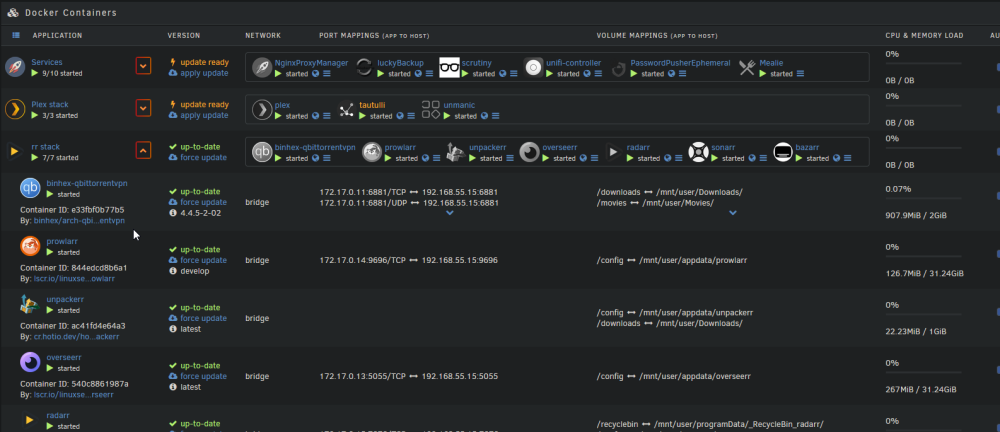Click the overseerr icon in rr stack preview bar
Image resolution: width=1000 pixels, height=432 pixels.
[529, 152]
